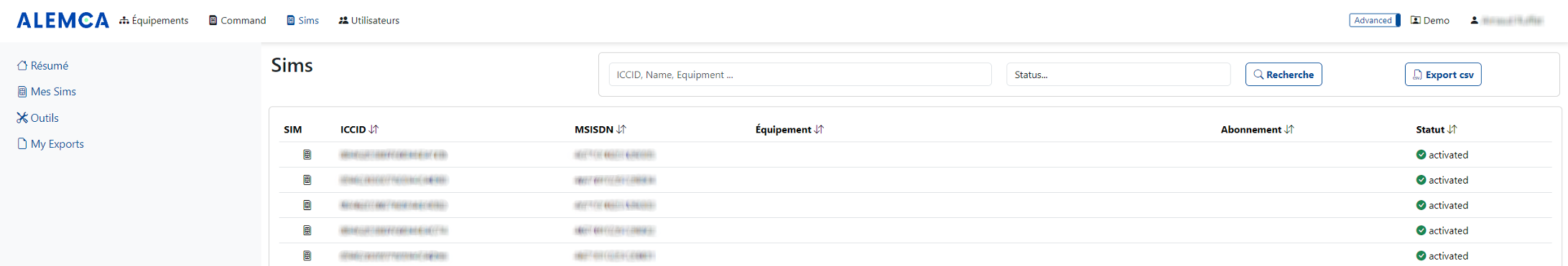Open the Demo account selector
1568x266 pixels.
[1430, 20]
